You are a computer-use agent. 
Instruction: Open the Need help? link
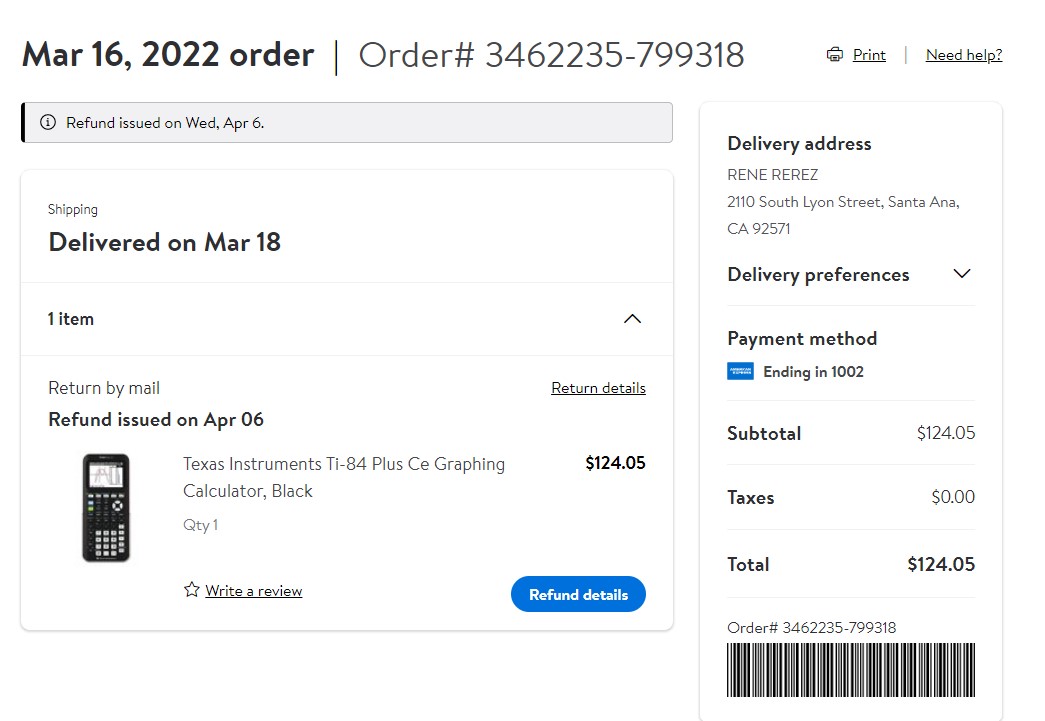[x=964, y=55]
